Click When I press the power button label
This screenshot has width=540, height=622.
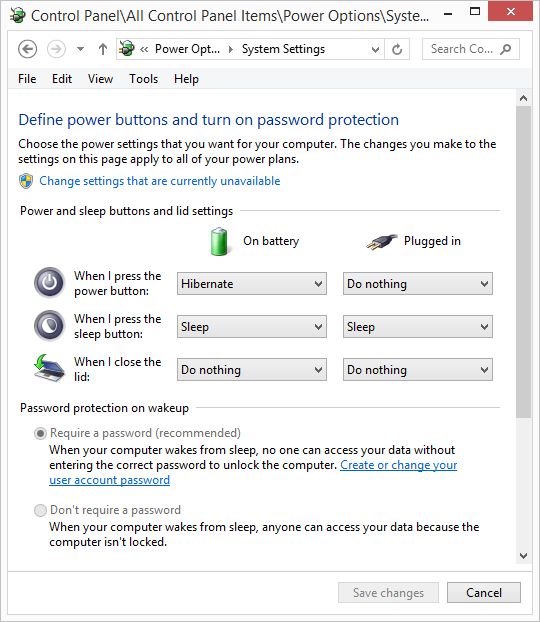pyautogui.click(x=117, y=283)
